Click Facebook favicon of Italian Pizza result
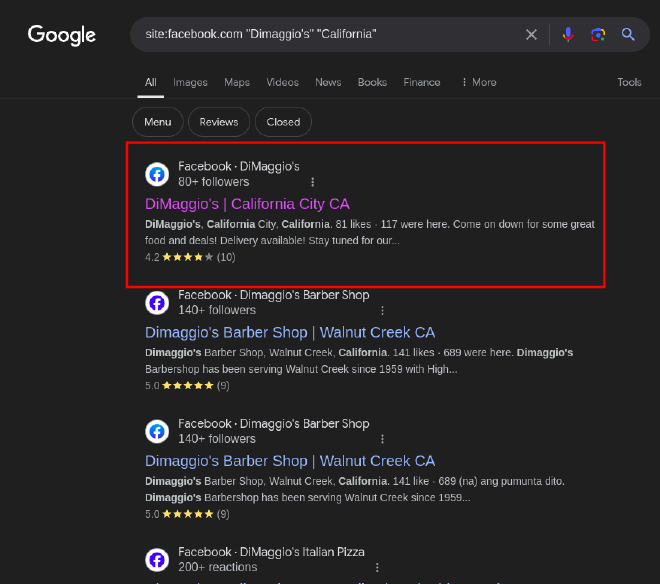Screen dimensions: 660x584 click(157, 560)
